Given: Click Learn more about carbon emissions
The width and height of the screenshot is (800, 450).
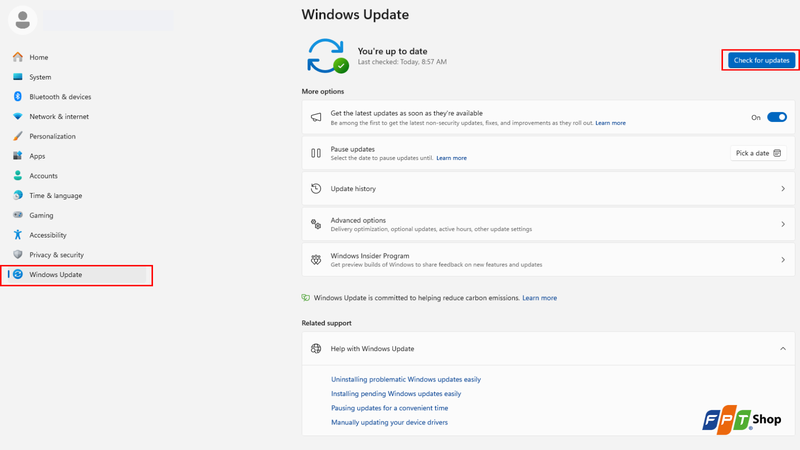Looking at the screenshot, I should (539, 298).
